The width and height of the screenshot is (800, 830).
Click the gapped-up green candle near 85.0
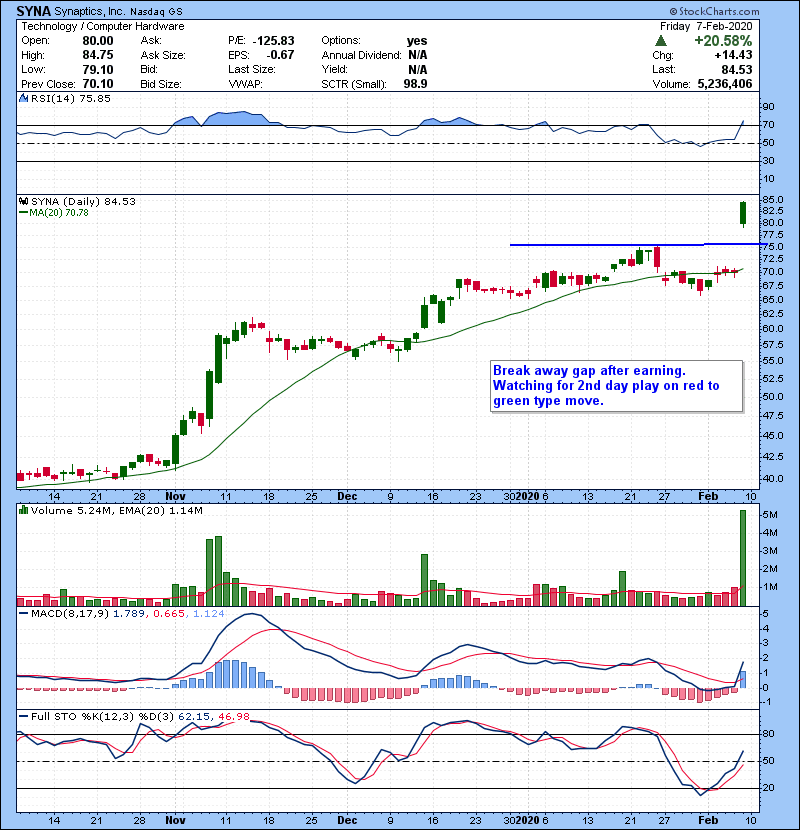pyautogui.click(x=743, y=214)
